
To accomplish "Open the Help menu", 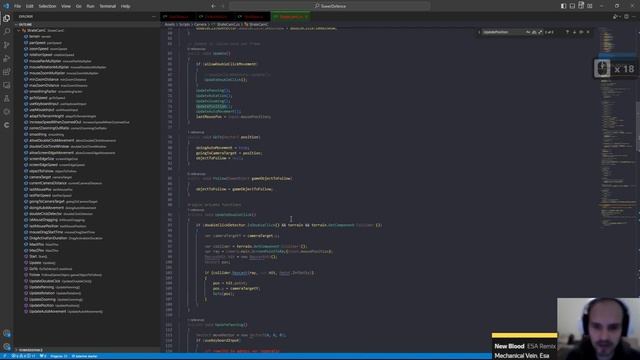I will point(125,6).
